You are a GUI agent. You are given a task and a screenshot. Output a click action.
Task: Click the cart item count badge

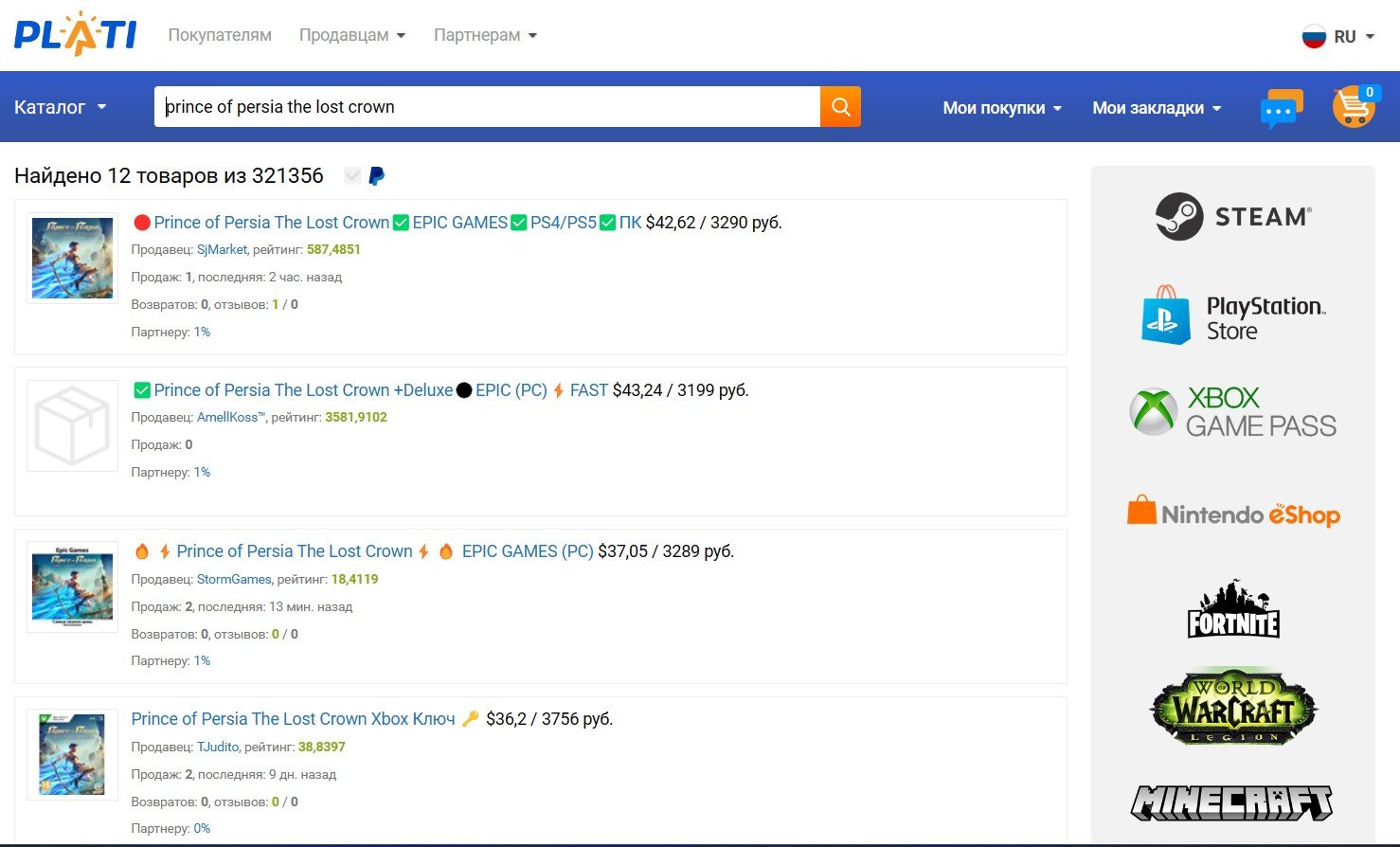click(1369, 92)
